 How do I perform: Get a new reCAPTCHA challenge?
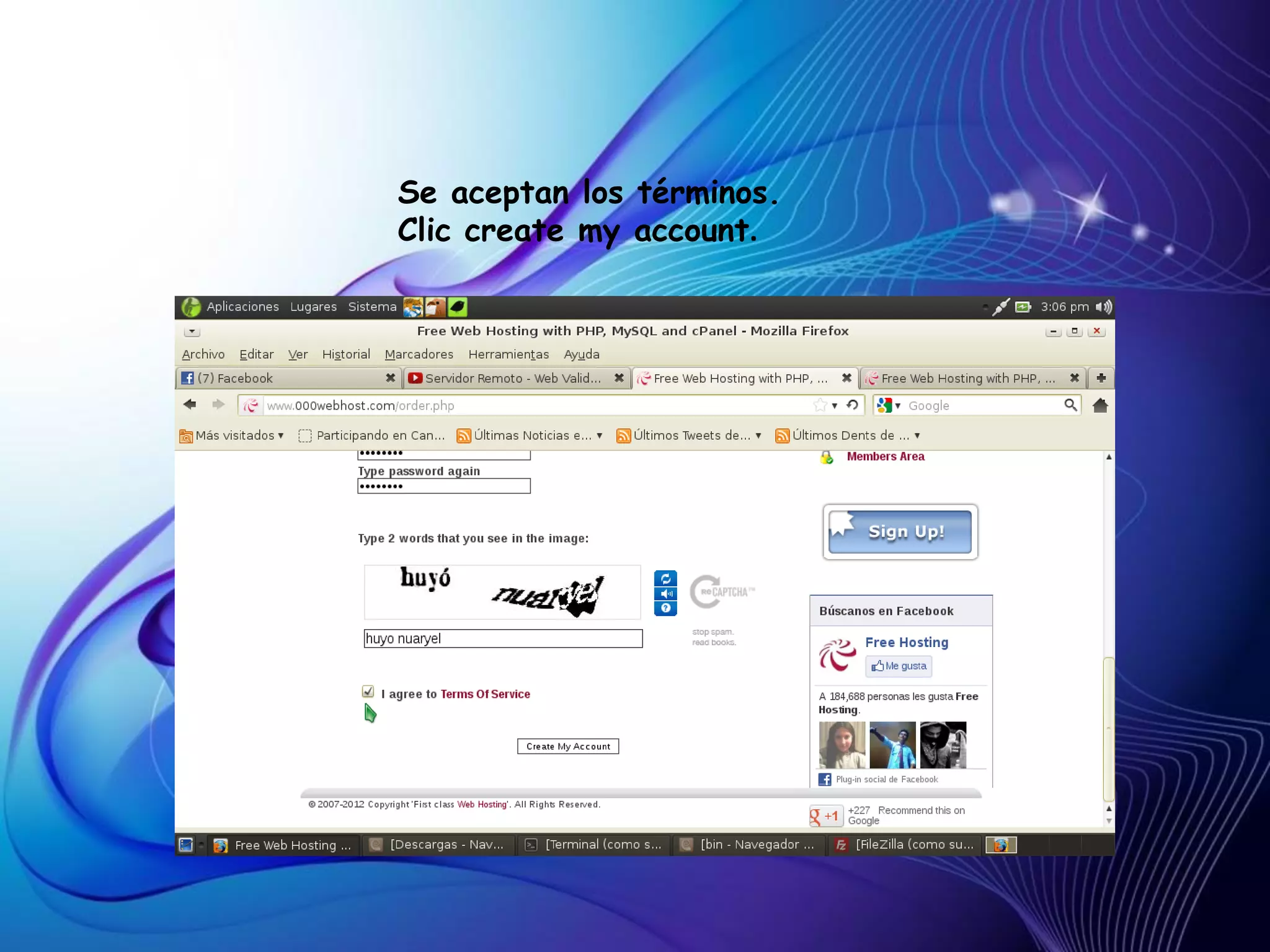tap(665, 578)
